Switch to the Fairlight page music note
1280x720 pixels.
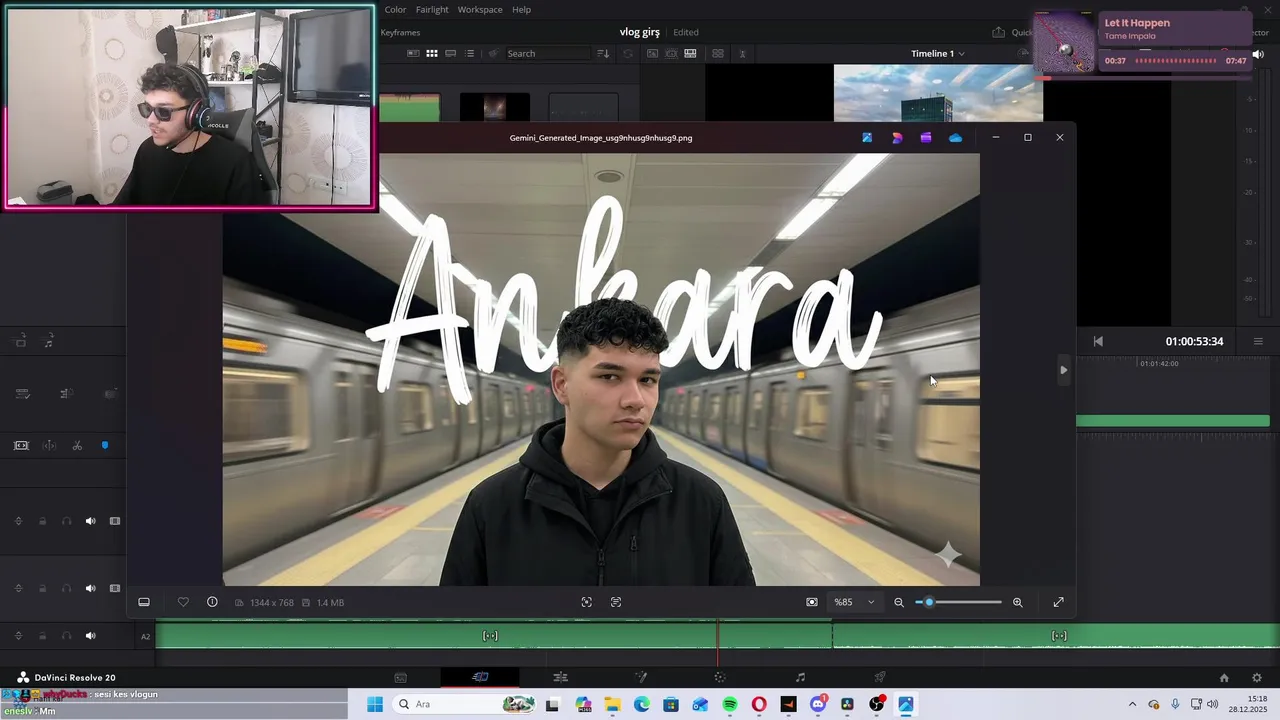tap(800, 677)
